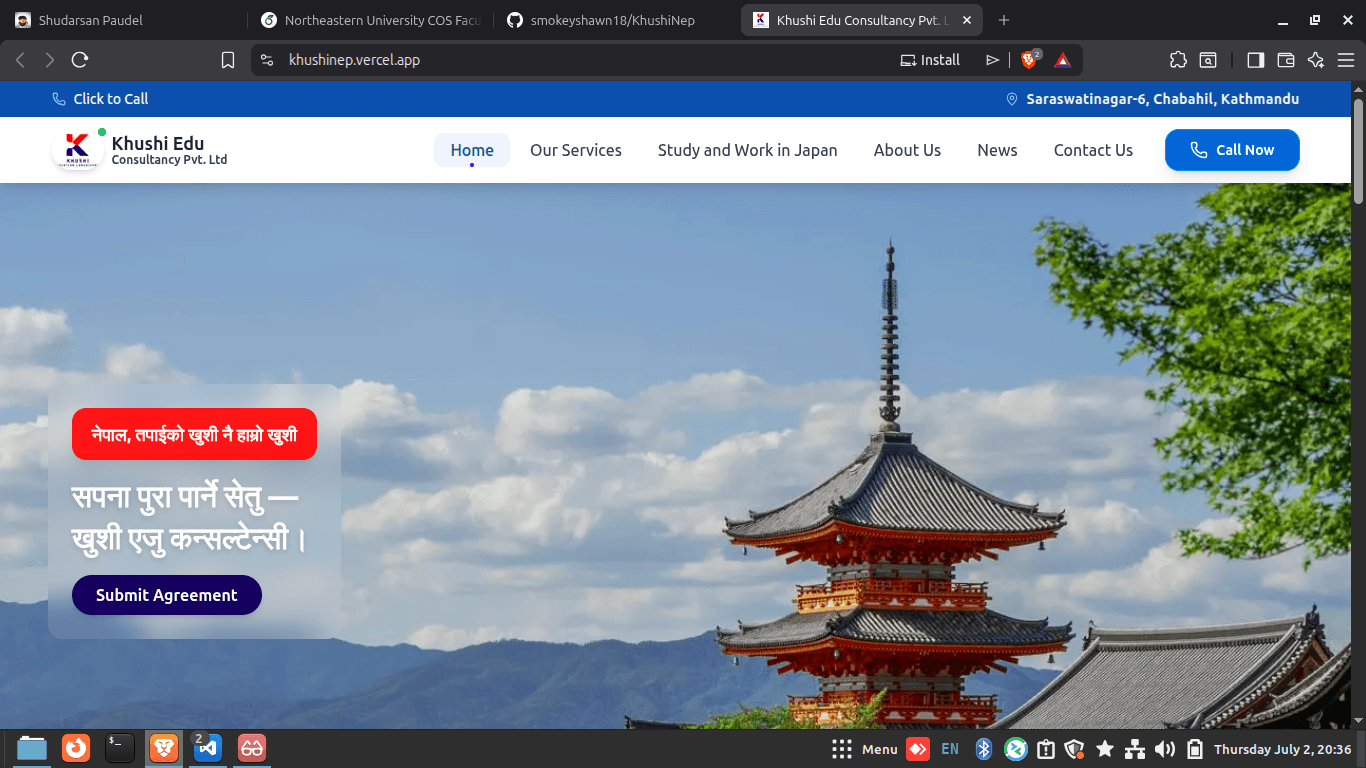Open network connections tray icon

1135,749
